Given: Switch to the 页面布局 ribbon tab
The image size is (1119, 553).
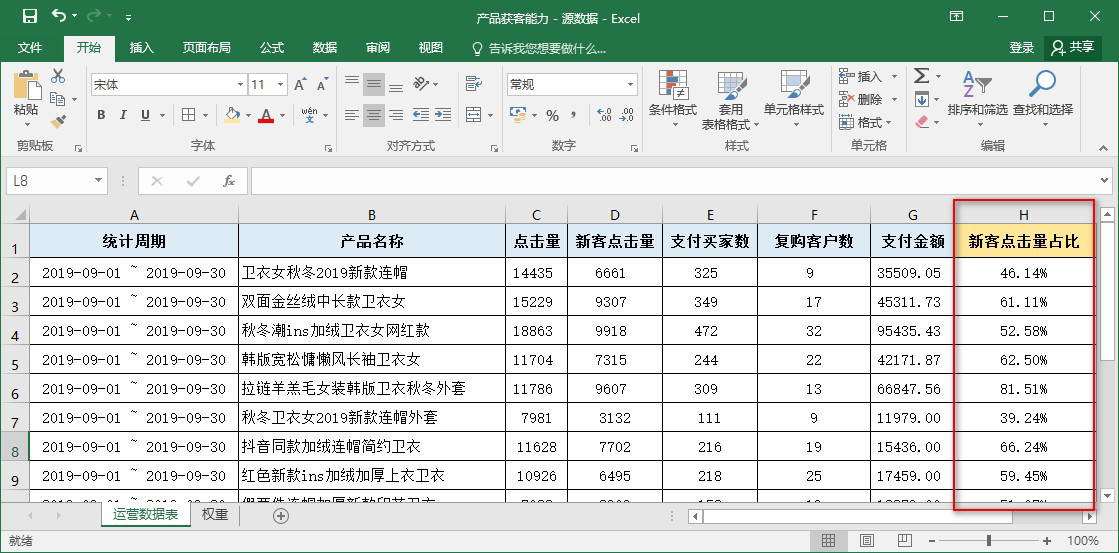Looking at the screenshot, I should coord(206,48).
